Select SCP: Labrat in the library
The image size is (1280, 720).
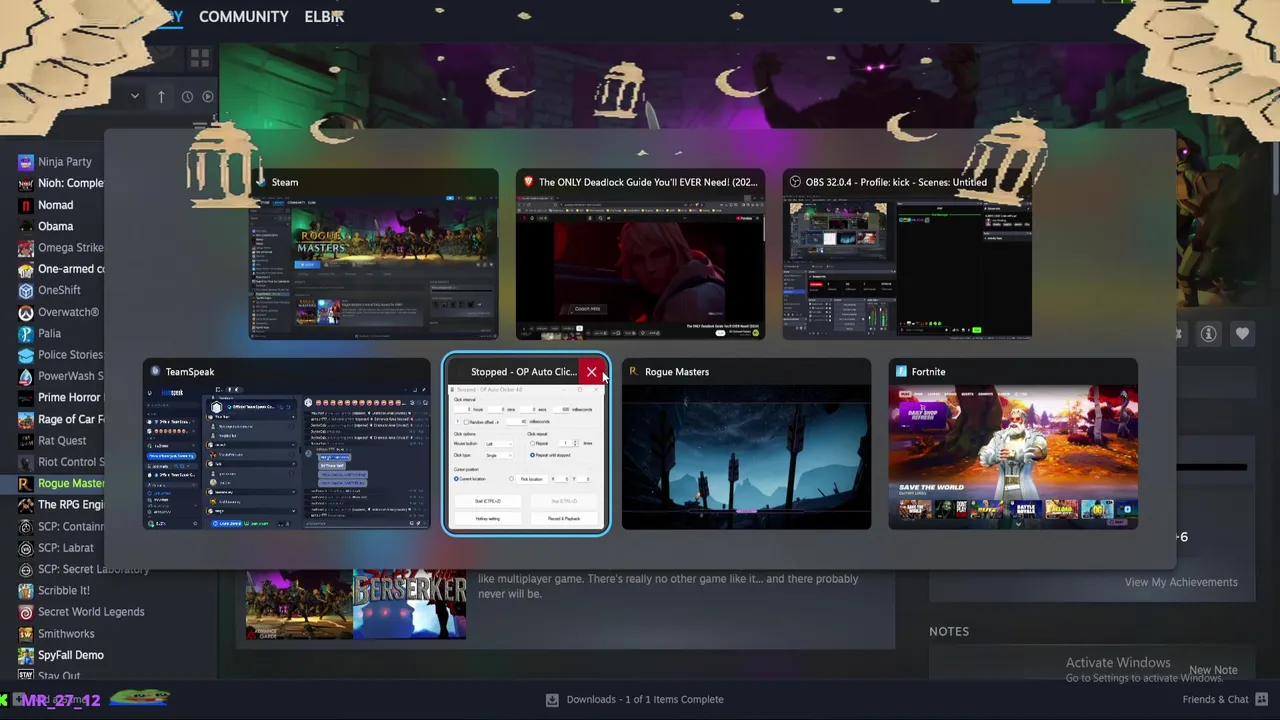click(x=66, y=548)
